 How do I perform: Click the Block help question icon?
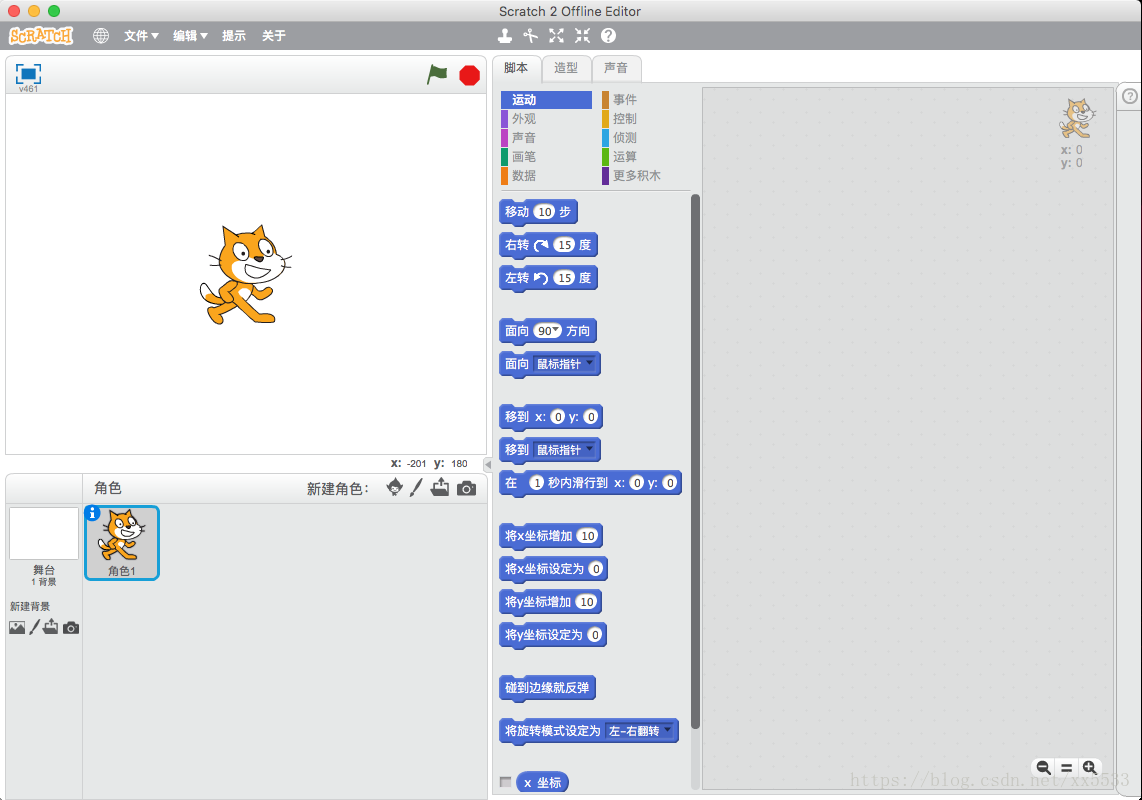click(x=609, y=36)
